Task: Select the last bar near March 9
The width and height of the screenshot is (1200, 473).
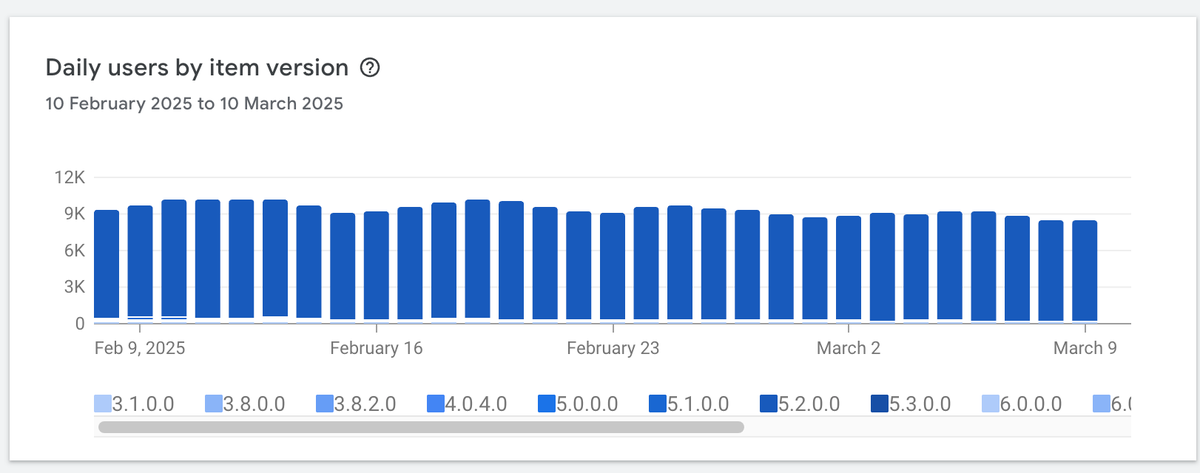Action: (1085, 271)
